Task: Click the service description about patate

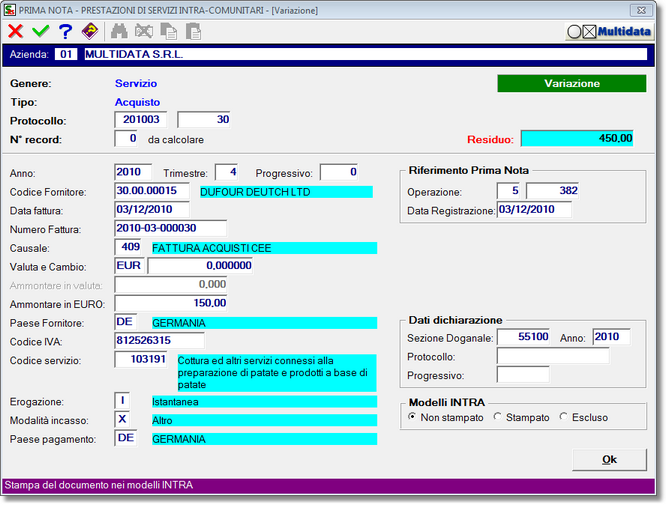Action: tap(277, 373)
